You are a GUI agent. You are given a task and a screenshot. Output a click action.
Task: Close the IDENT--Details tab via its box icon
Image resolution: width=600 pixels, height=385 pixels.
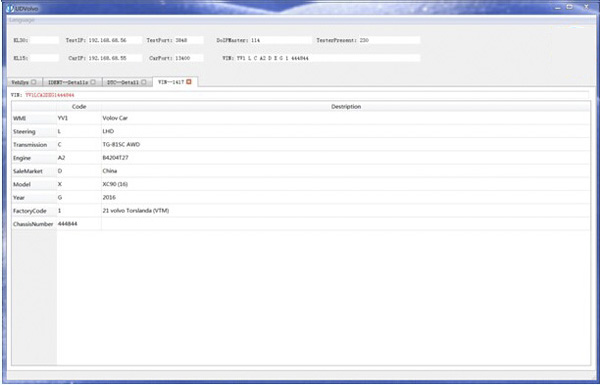[93, 82]
